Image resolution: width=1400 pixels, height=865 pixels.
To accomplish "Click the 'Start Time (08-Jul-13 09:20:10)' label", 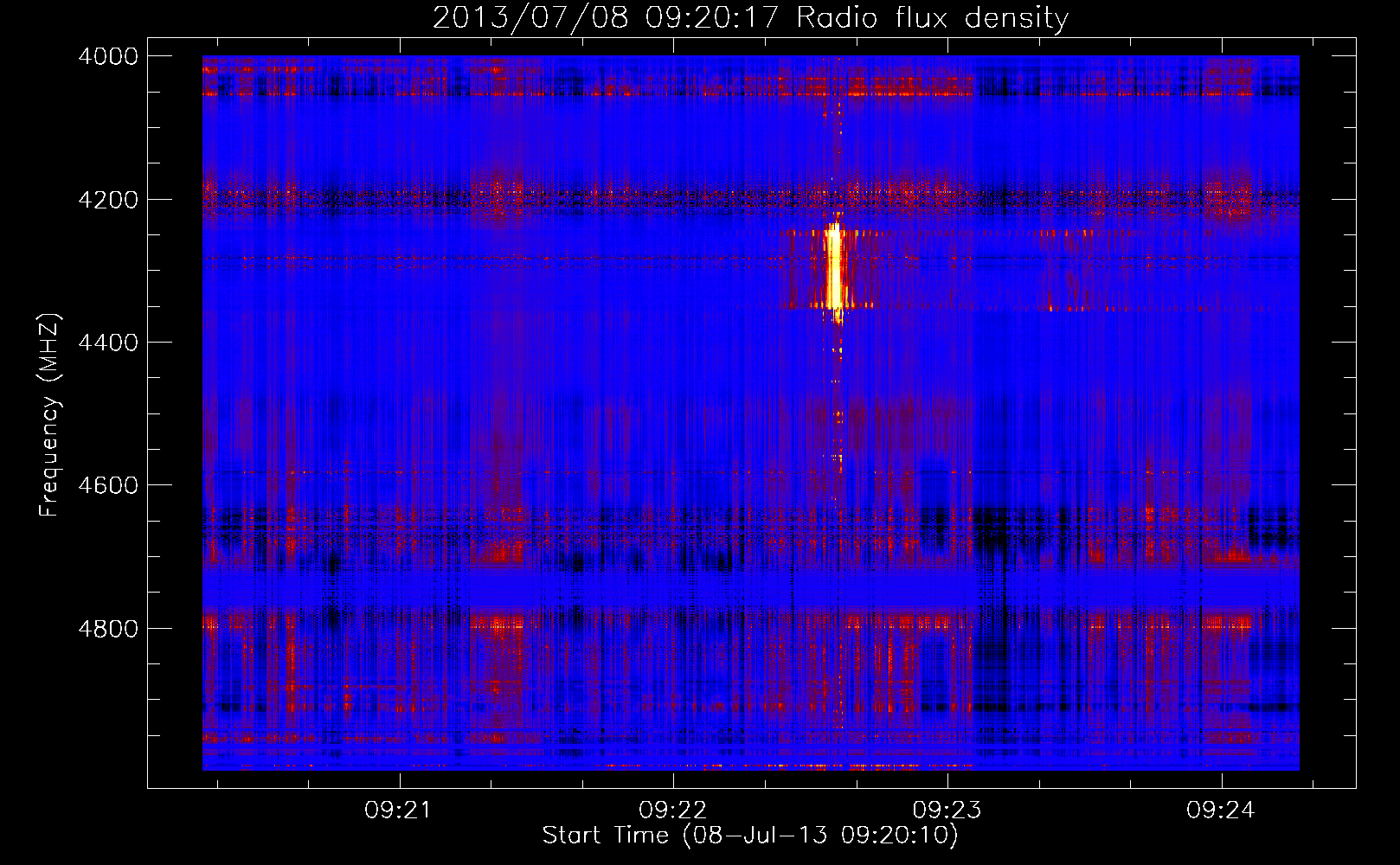I will point(750,836).
